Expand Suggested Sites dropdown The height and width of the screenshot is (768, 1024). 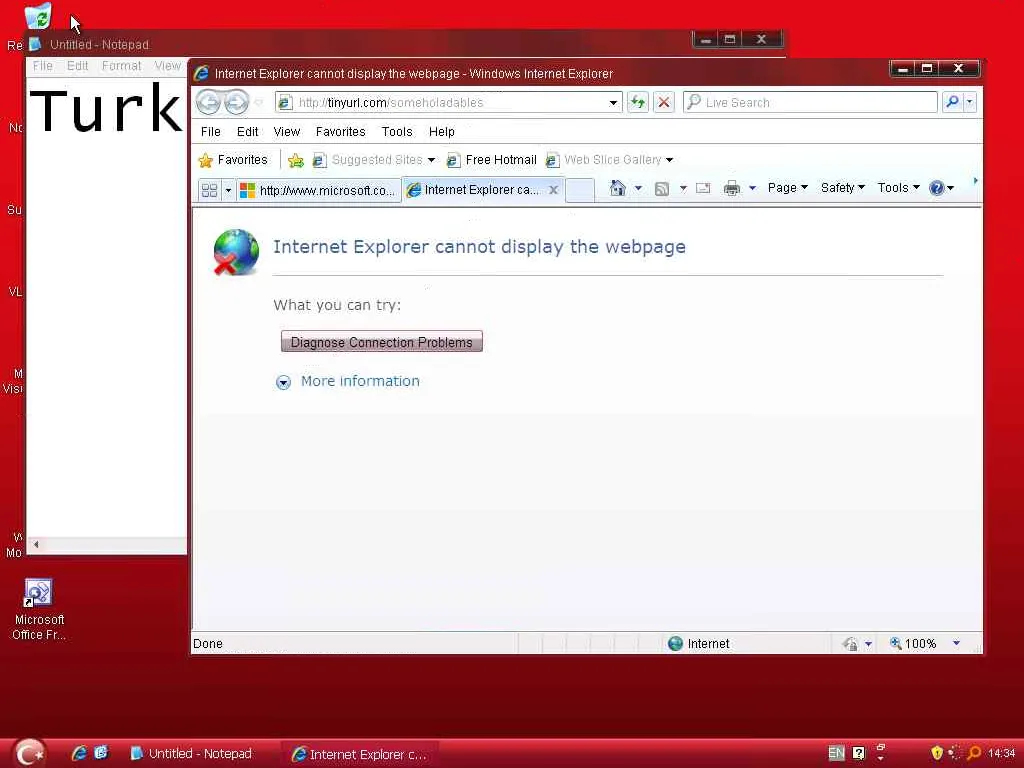pyautogui.click(x=431, y=160)
